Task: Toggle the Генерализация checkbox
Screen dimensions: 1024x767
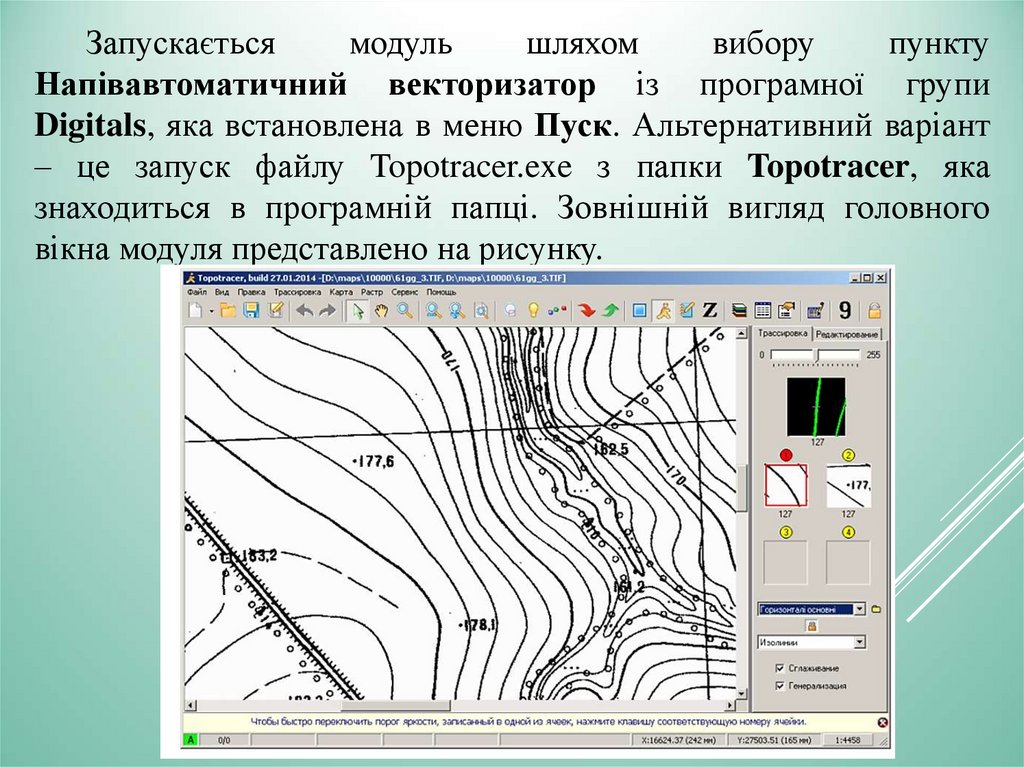Action: [779, 686]
